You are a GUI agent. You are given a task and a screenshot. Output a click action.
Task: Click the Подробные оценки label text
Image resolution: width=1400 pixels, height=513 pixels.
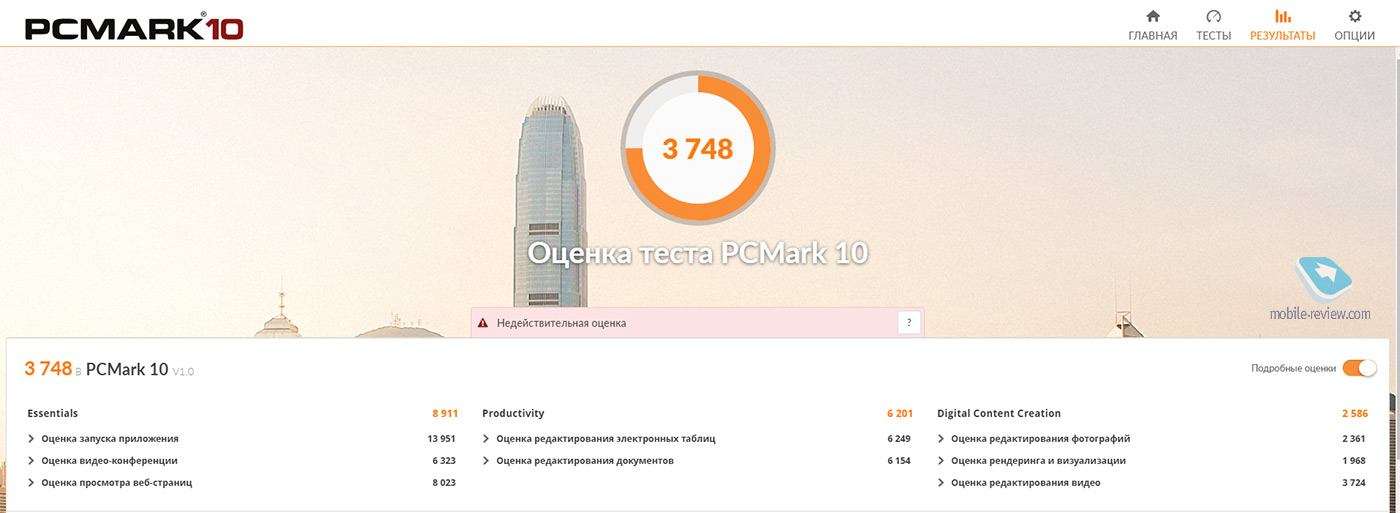coord(1293,368)
